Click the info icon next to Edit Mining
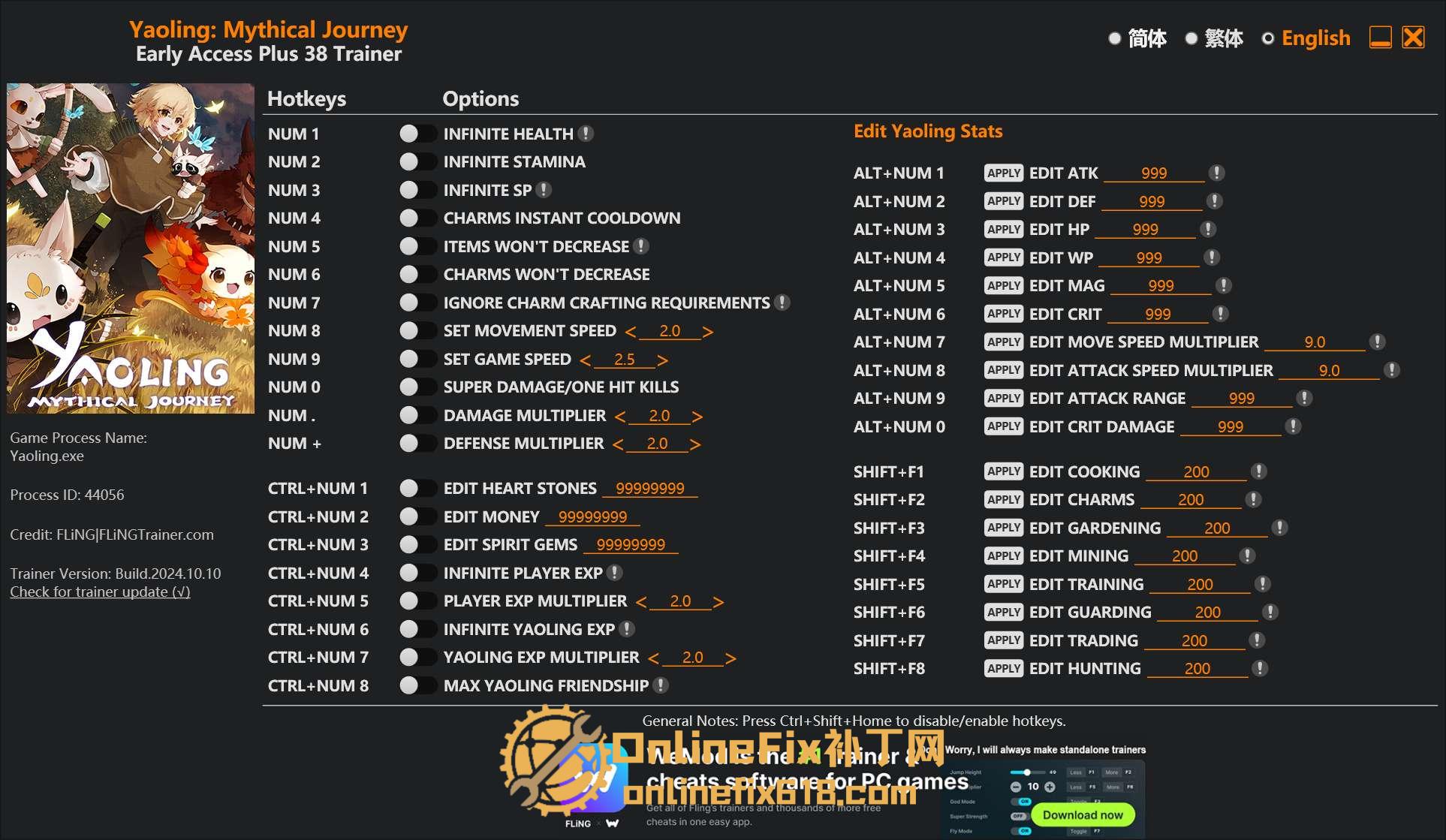The width and height of the screenshot is (1446, 840). (x=1247, y=556)
